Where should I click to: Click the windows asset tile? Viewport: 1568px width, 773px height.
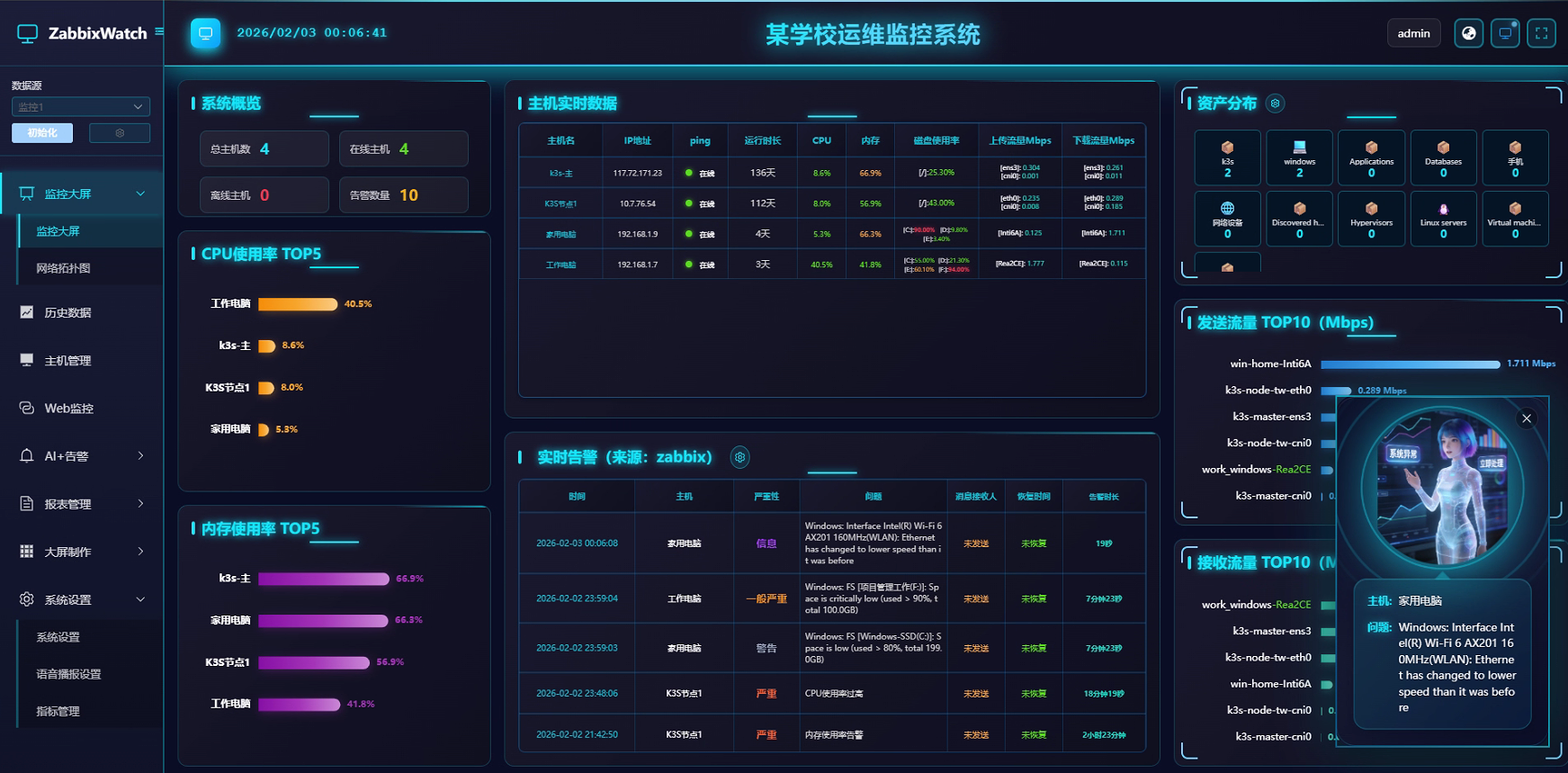click(1299, 157)
